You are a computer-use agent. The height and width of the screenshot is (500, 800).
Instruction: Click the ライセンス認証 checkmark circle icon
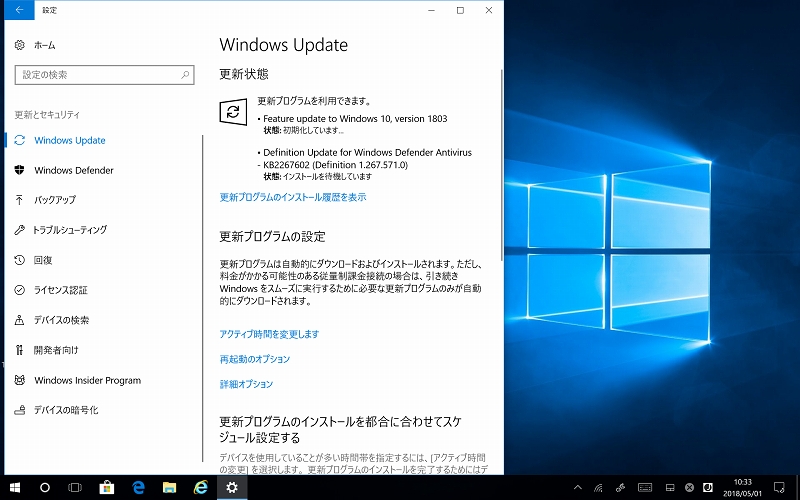click(19, 290)
